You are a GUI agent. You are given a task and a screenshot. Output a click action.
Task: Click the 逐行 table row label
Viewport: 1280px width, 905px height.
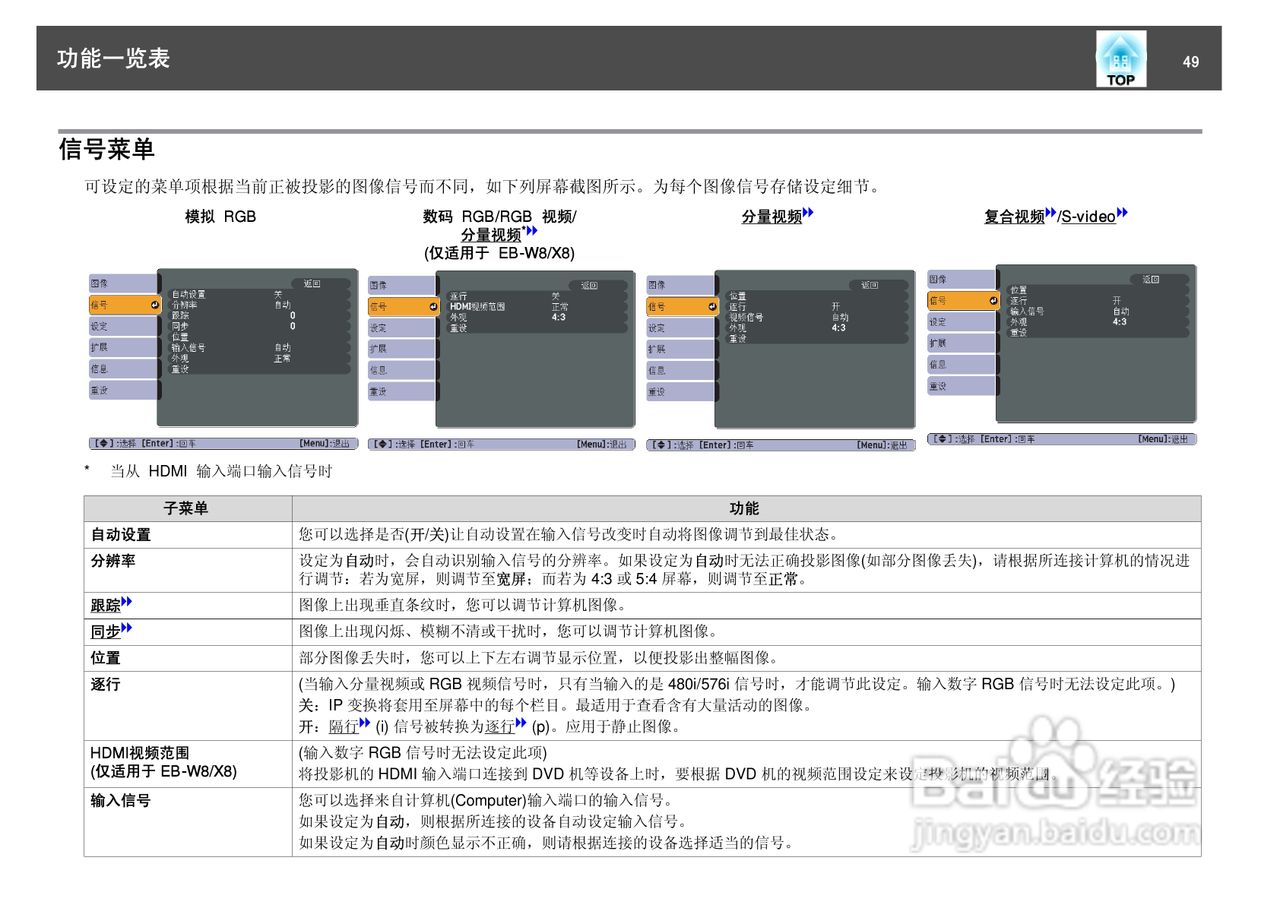(x=106, y=684)
